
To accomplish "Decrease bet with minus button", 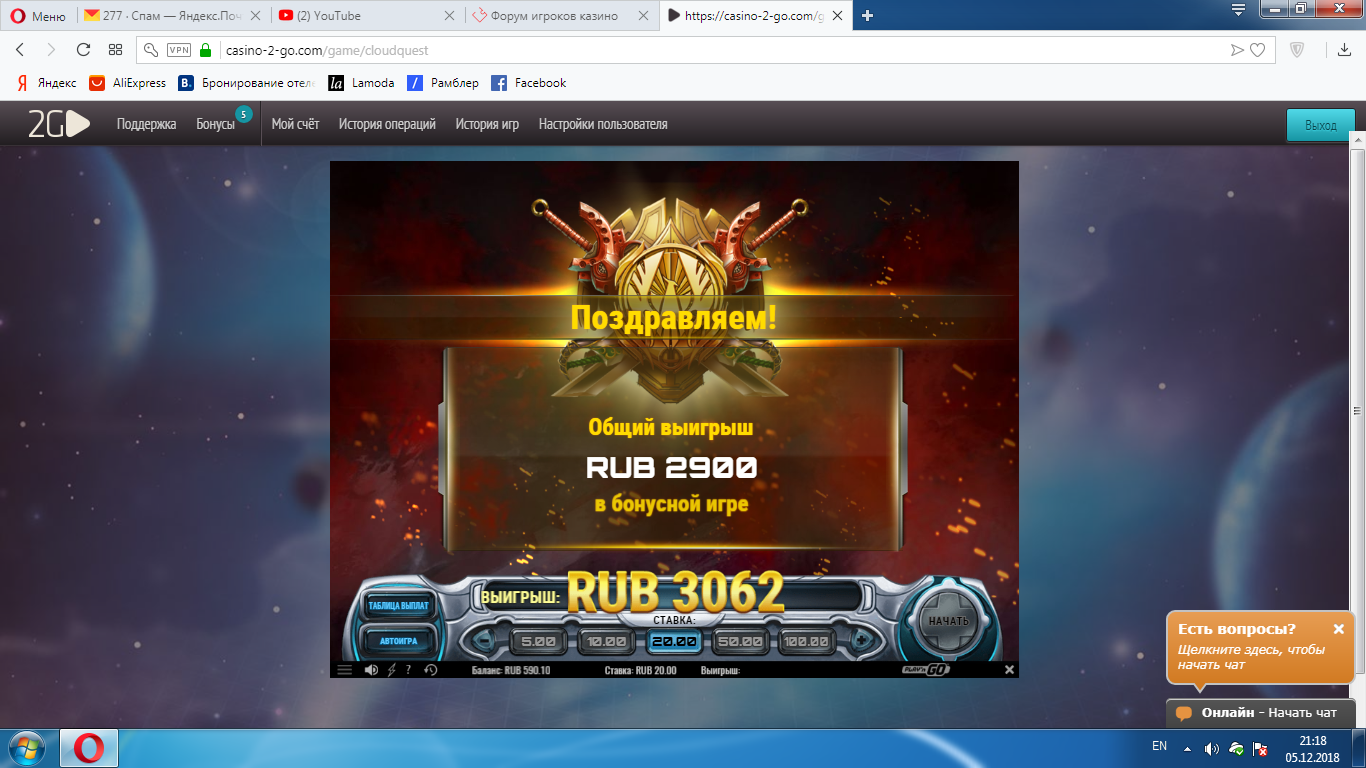I will (486, 640).
